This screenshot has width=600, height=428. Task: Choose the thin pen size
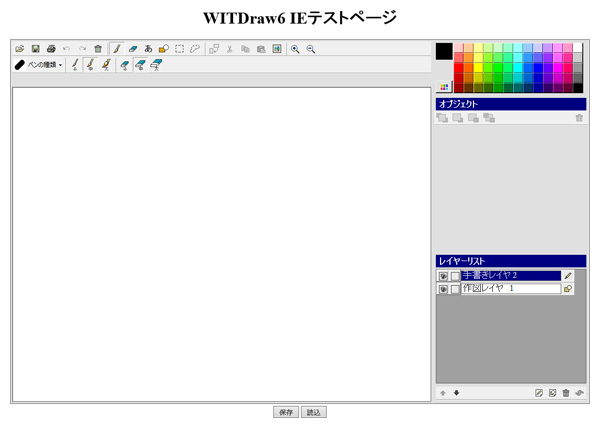[x=75, y=65]
